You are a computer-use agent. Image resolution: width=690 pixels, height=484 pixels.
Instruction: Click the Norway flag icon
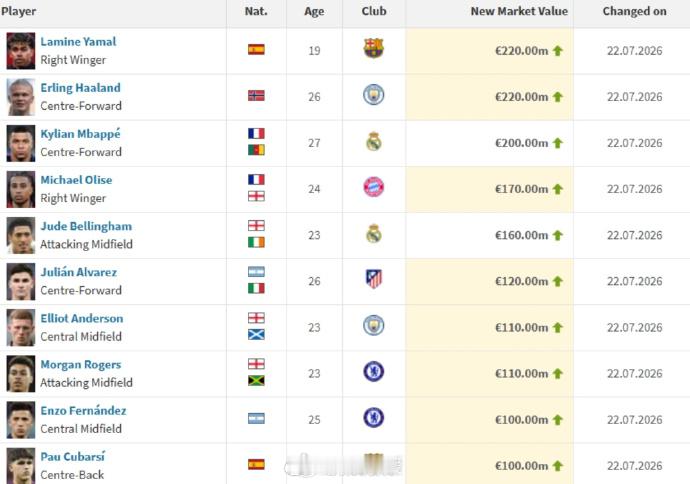click(x=256, y=95)
